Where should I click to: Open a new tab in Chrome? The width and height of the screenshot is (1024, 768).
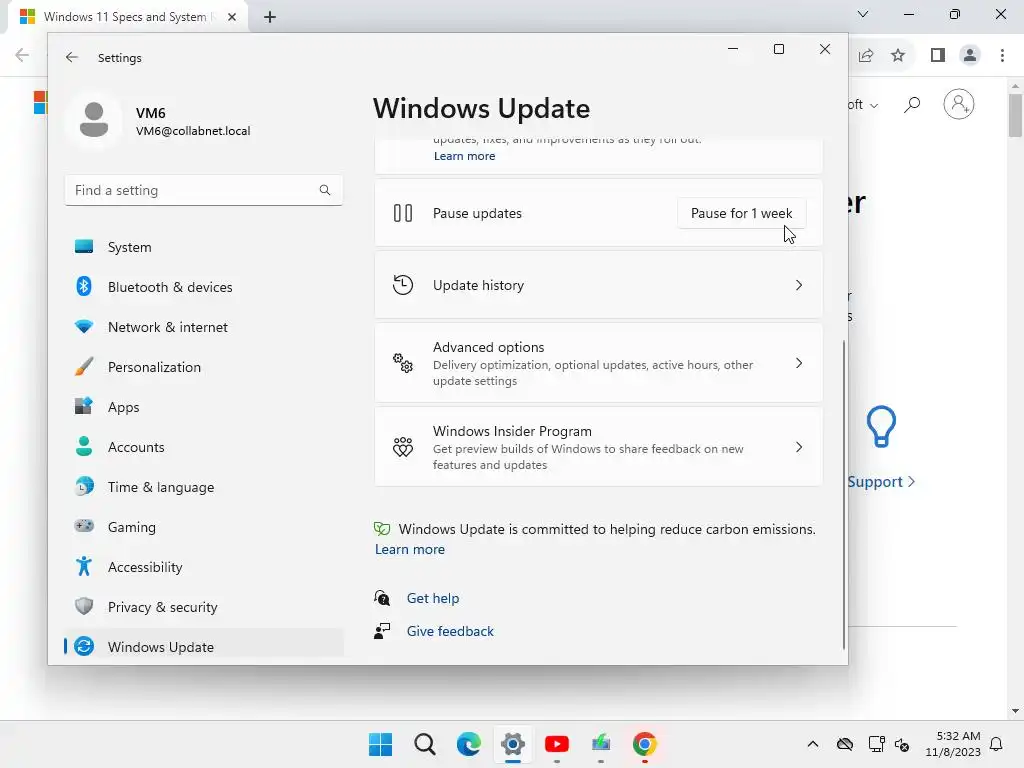click(270, 17)
